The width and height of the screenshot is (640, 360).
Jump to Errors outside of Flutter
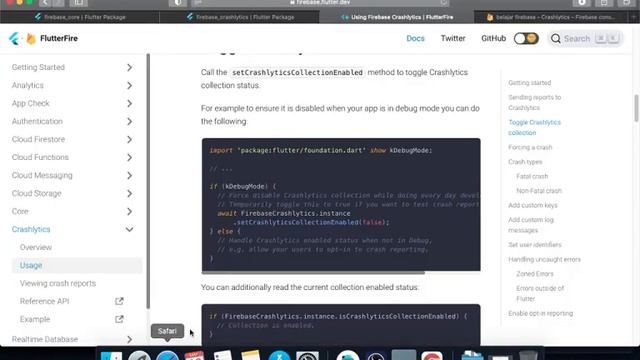click(x=540, y=293)
